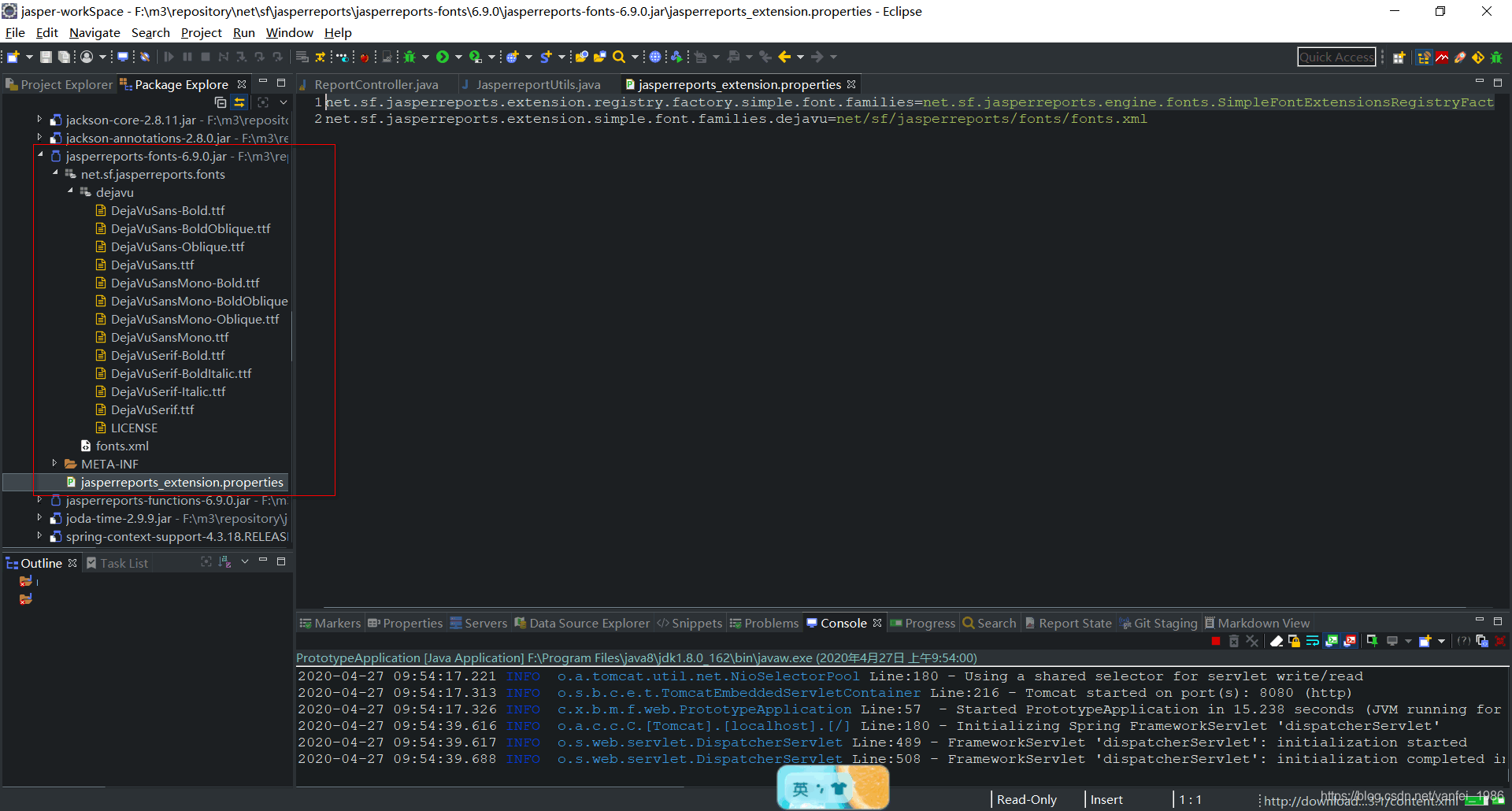Minimize the editor area
Viewport: 1512px width, 811px height.
[1479, 82]
